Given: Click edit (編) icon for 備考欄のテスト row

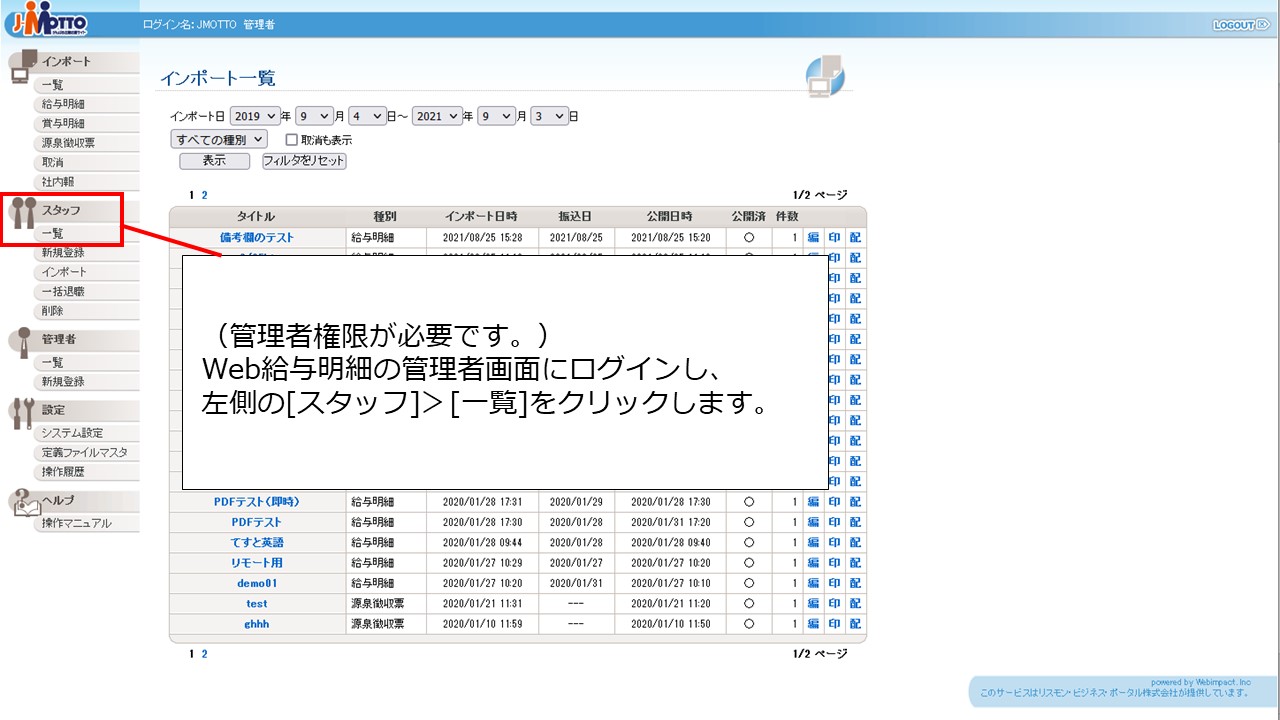Looking at the screenshot, I should [x=813, y=237].
